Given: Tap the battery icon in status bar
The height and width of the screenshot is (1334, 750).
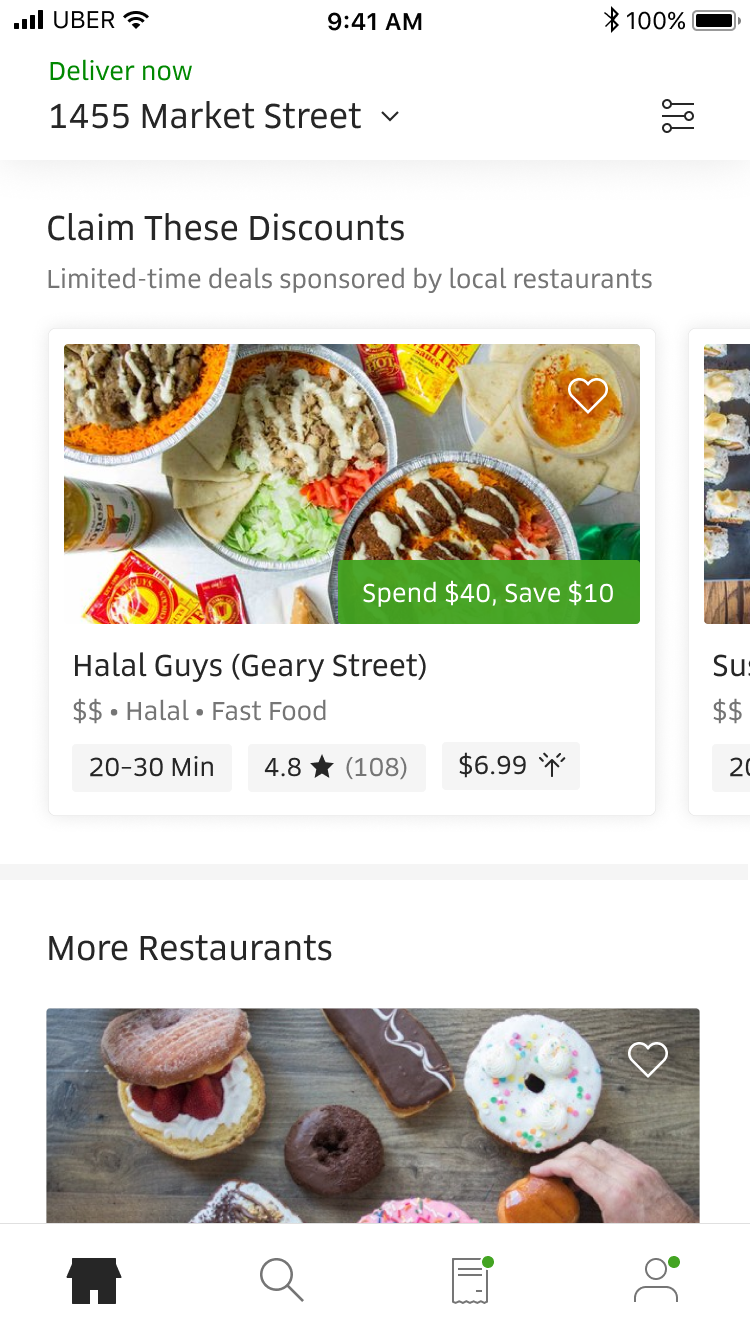Looking at the screenshot, I should pyautogui.click(x=714, y=20).
